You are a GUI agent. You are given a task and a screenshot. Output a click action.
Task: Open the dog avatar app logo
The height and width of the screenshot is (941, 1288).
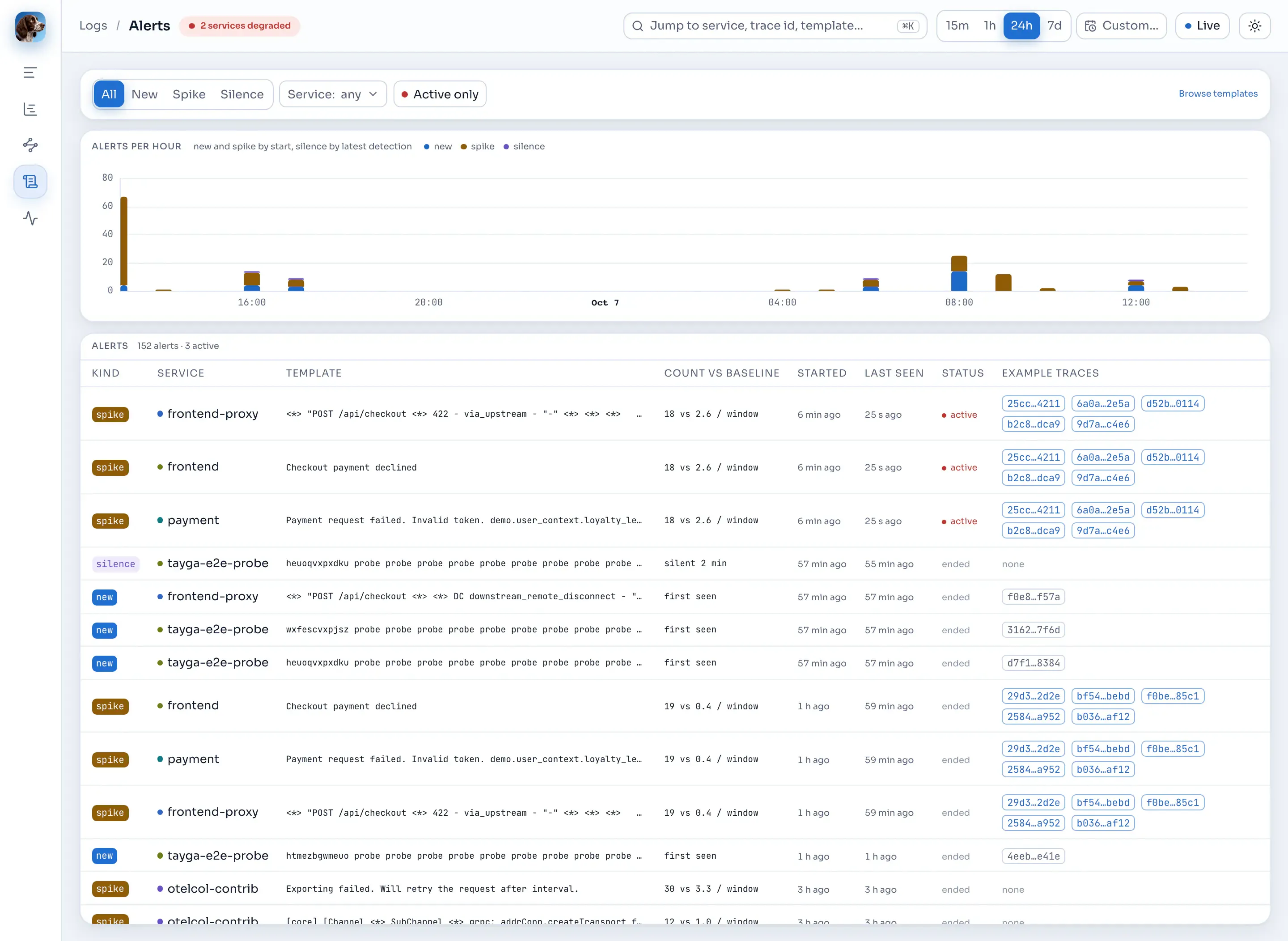pyautogui.click(x=30, y=26)
